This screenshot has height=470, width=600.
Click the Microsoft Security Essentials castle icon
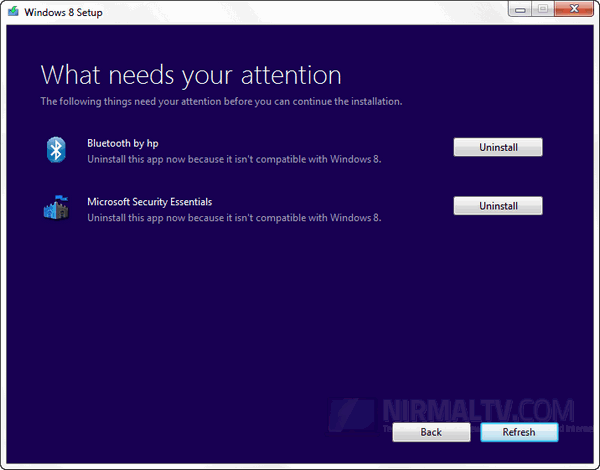56,207
